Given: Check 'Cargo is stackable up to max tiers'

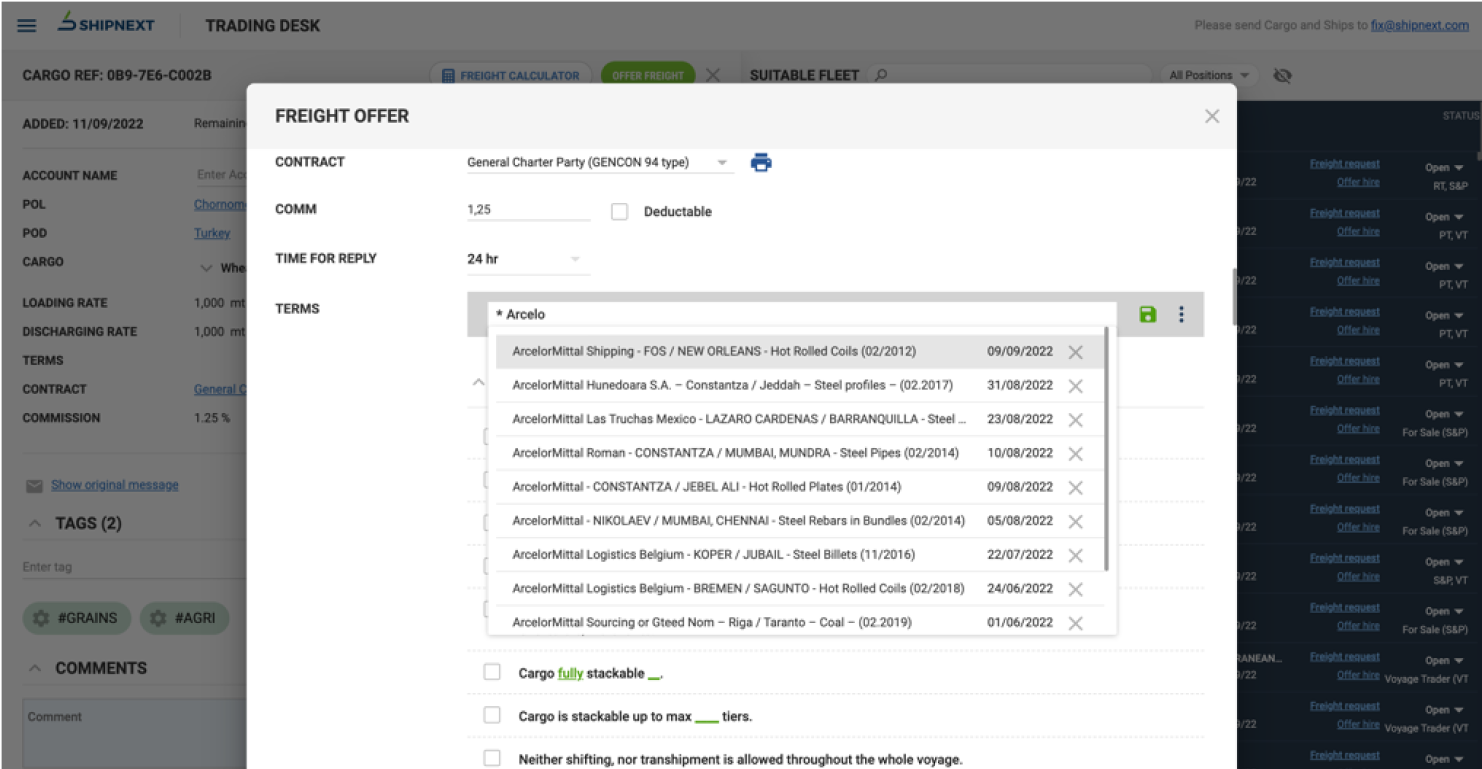Looking at the screenshot, I should click(x=492, y=716).
